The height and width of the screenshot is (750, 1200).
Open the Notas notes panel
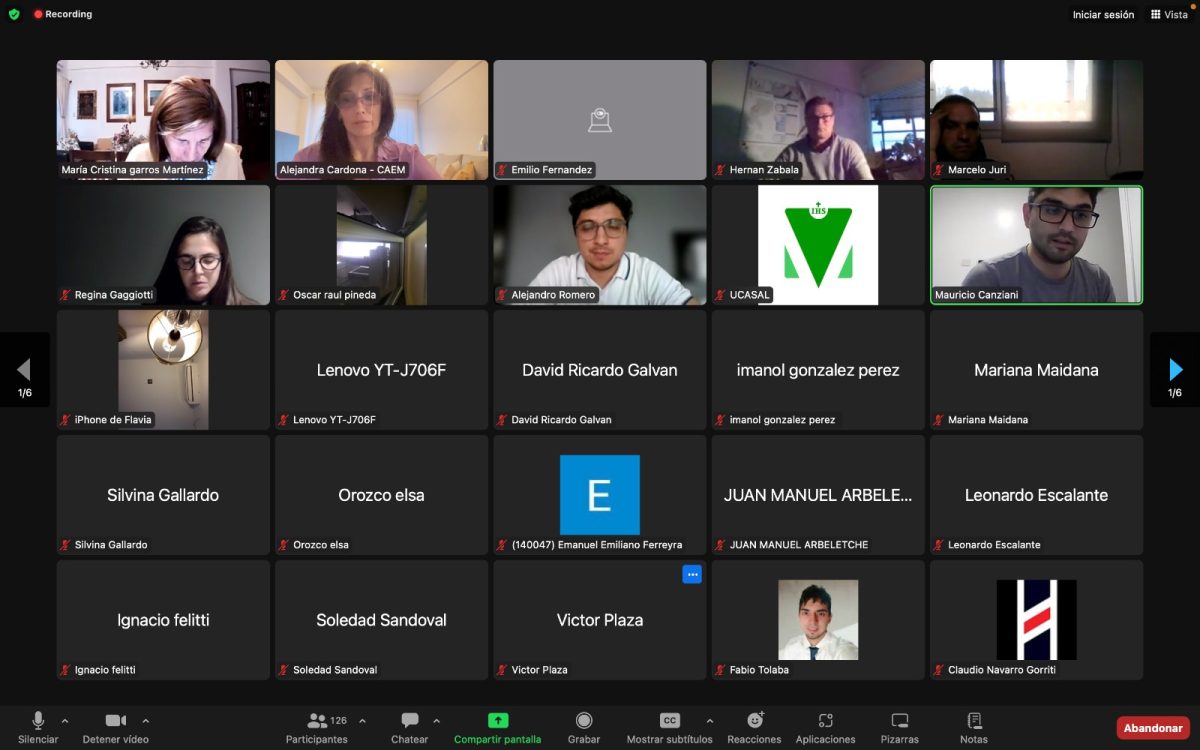973,727
